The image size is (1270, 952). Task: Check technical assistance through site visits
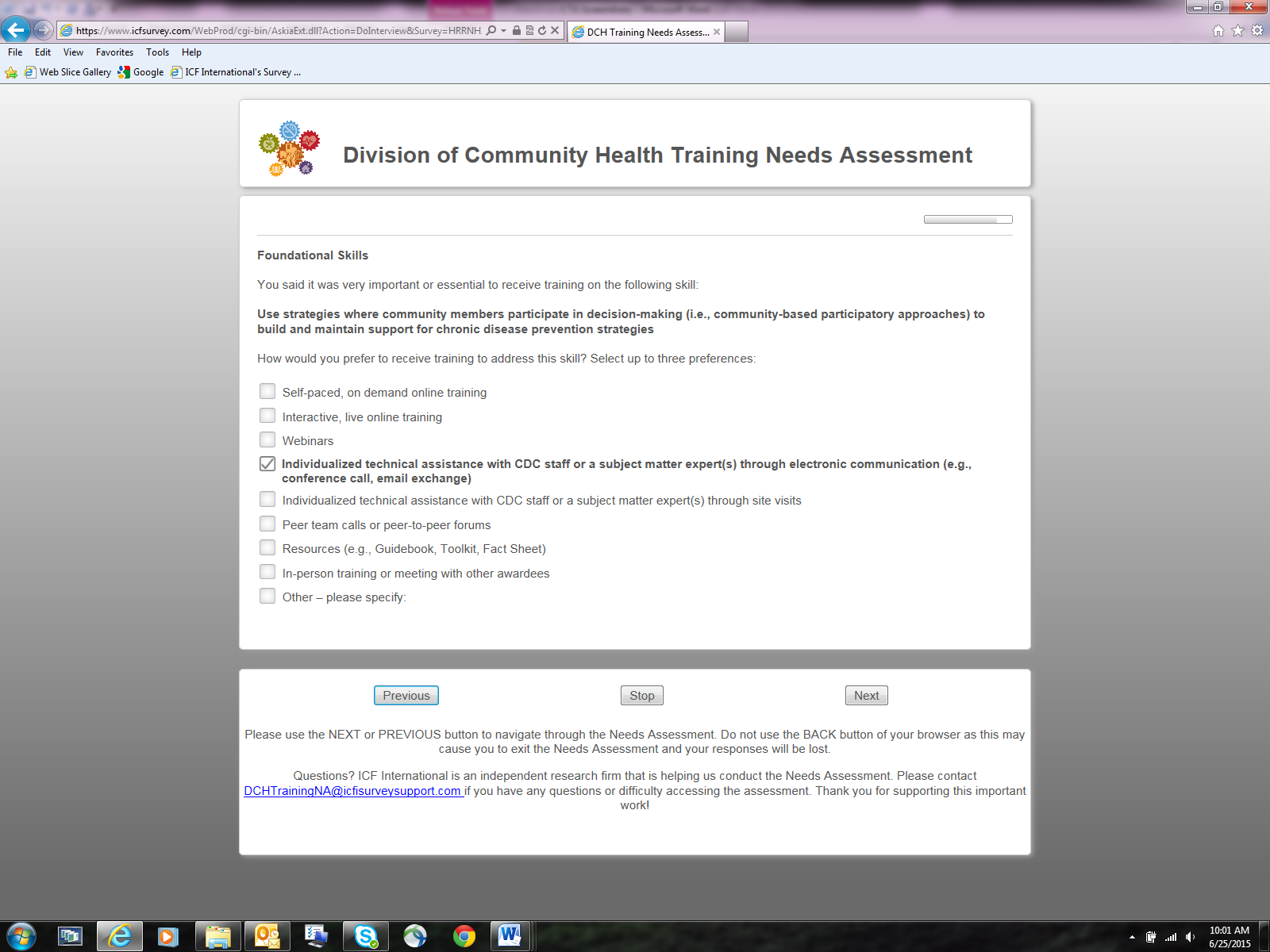click(x=267, y=499)
